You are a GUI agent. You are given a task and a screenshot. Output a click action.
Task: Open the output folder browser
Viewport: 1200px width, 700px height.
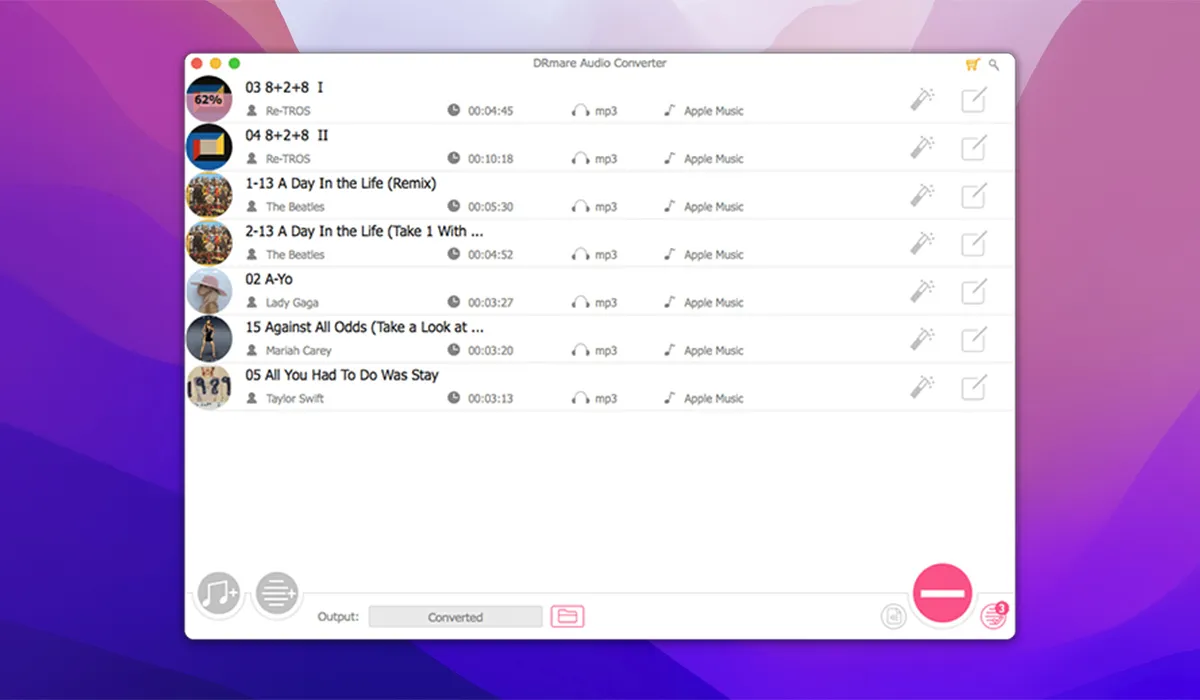(x=567, y=616)
